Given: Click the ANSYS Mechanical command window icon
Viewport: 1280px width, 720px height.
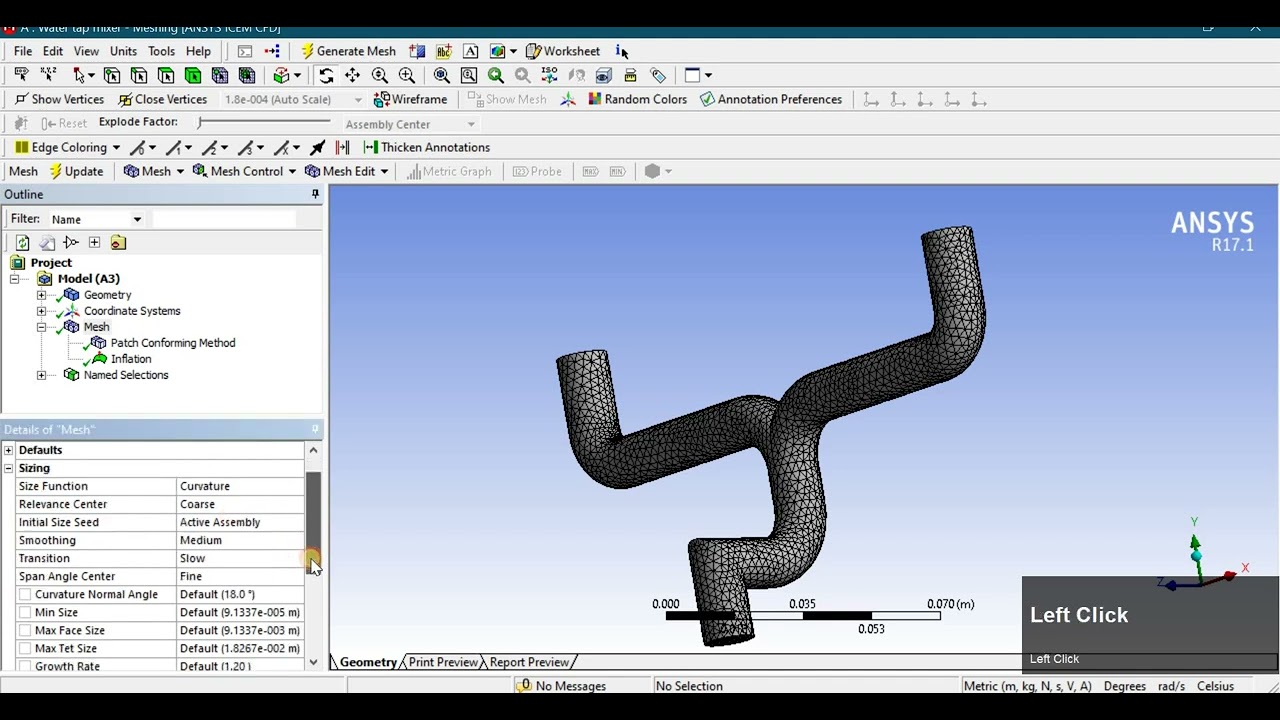Looking at the screenshot, I should 245,51.
